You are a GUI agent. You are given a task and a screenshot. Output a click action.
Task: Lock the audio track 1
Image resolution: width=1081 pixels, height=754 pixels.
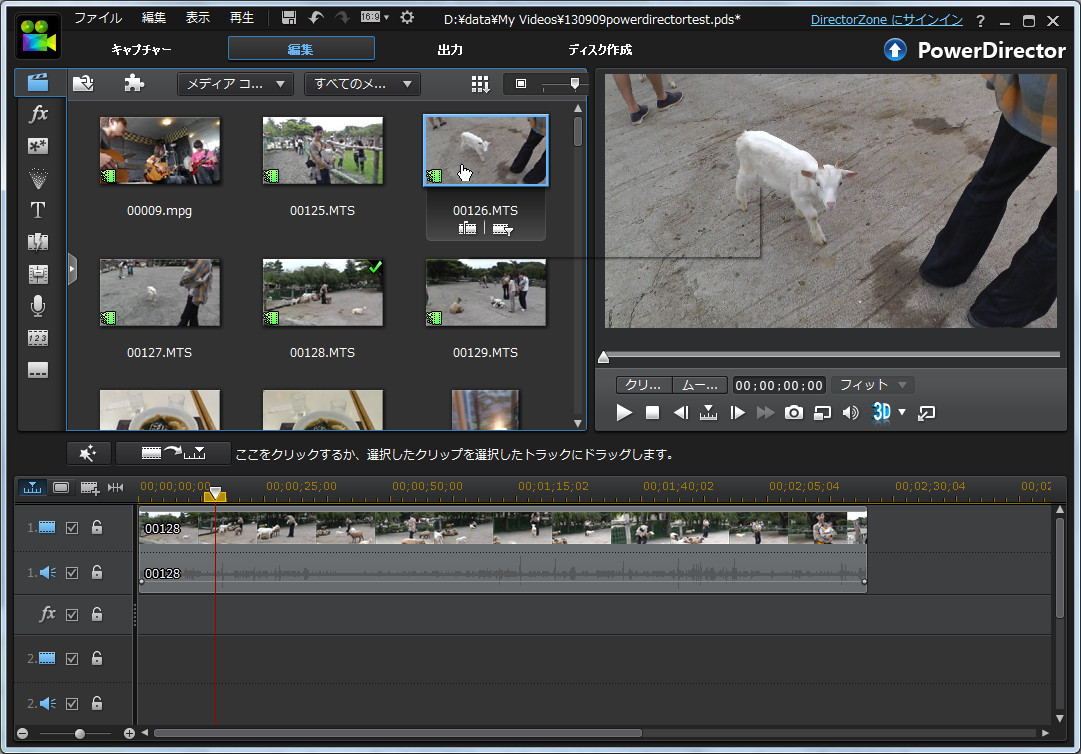point(96,572)
